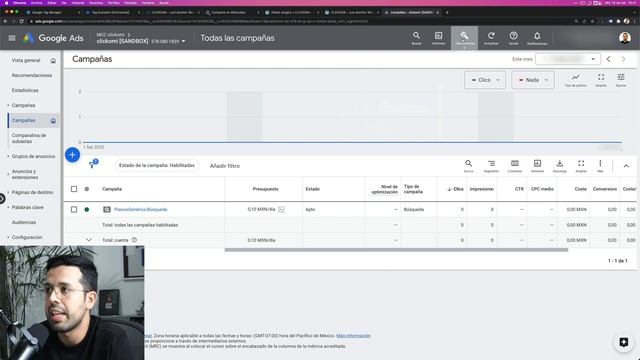Click the Google Ads logo
Screen dimensions: 640x360
coord(53,38)
